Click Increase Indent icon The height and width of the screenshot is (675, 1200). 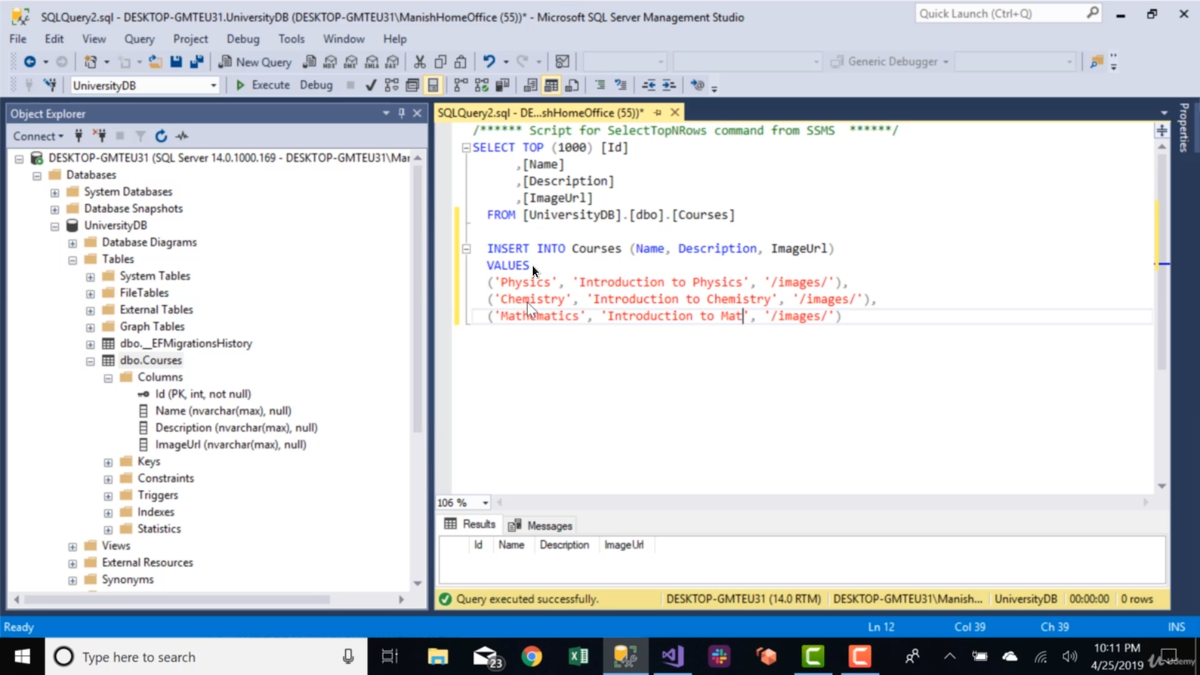click(x=668, y=86)
